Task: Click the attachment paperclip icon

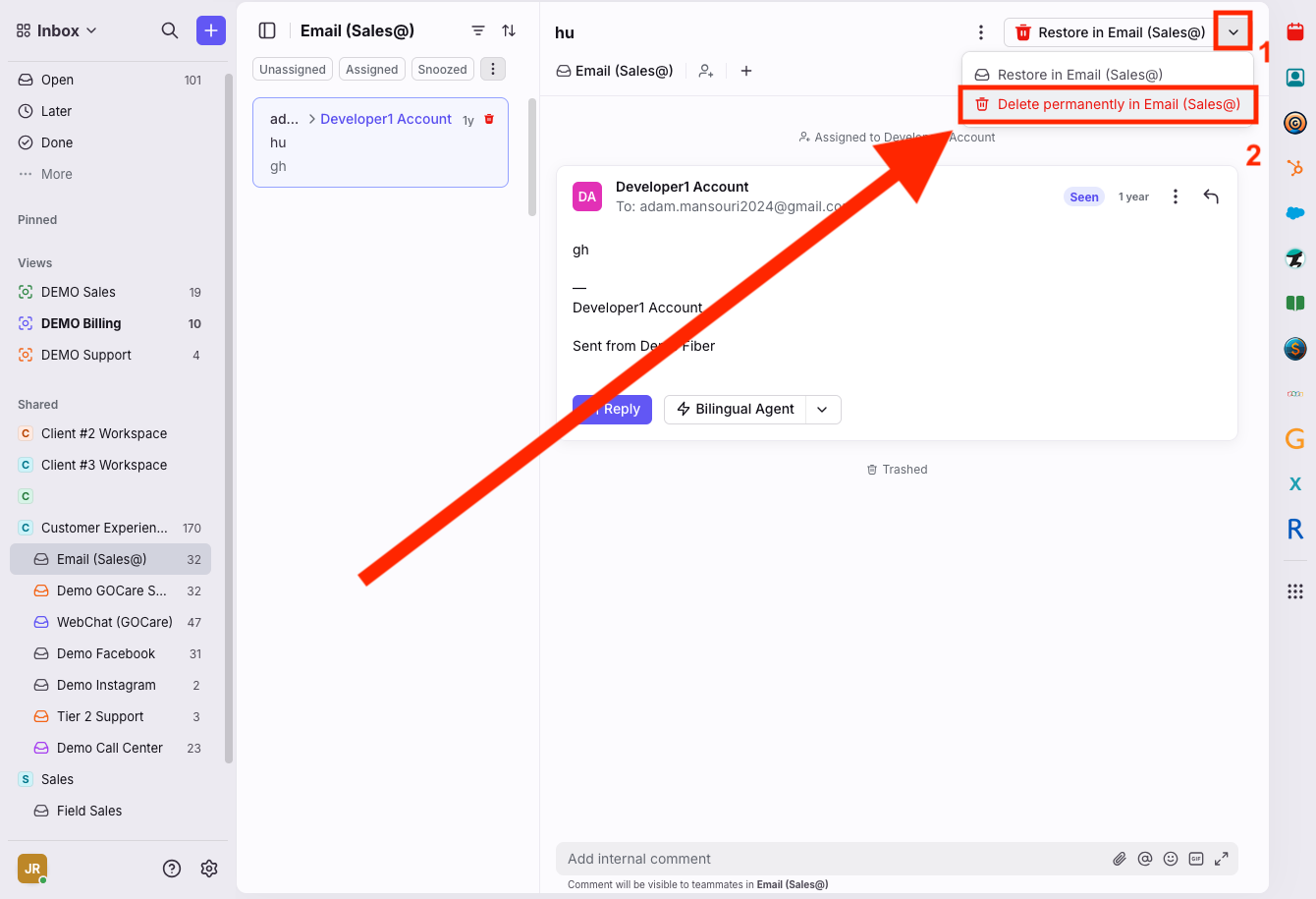Action: [x=1120, y=859]
